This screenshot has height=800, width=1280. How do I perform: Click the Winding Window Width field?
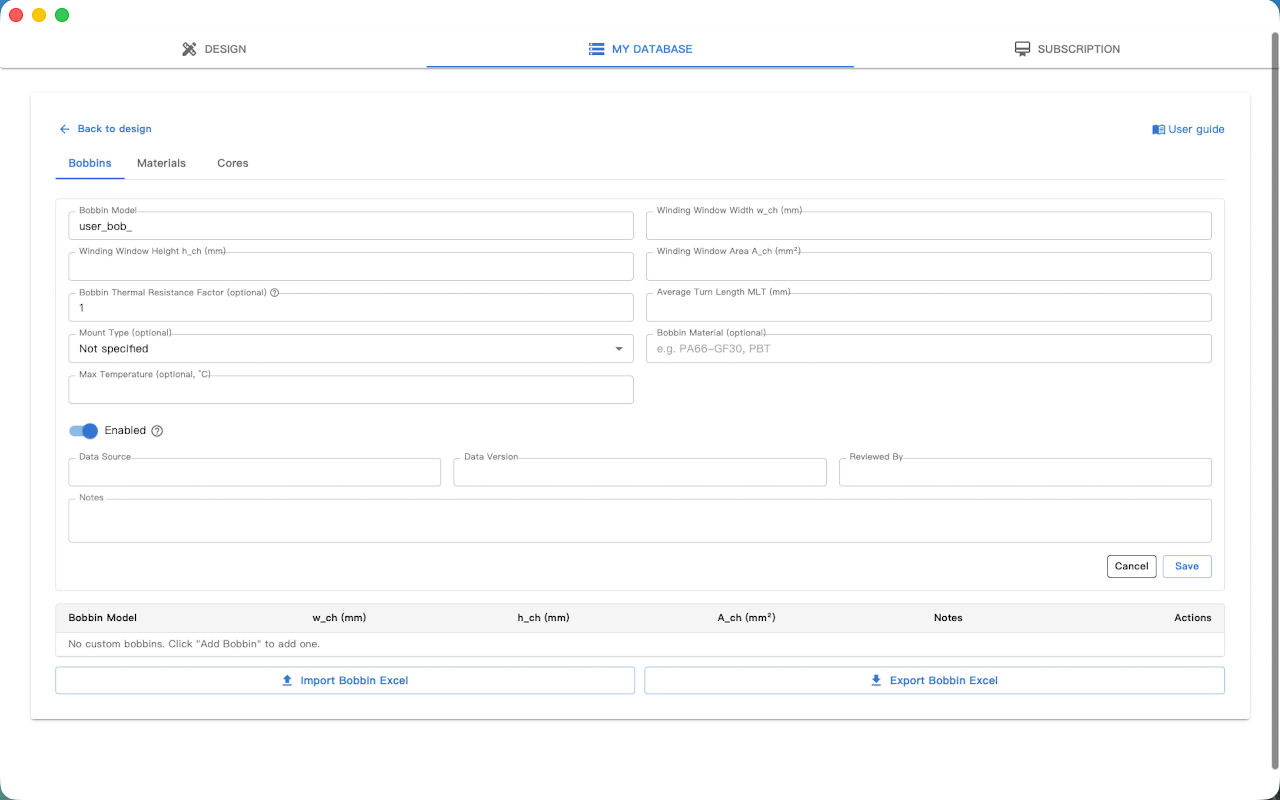tap(929, 226)
